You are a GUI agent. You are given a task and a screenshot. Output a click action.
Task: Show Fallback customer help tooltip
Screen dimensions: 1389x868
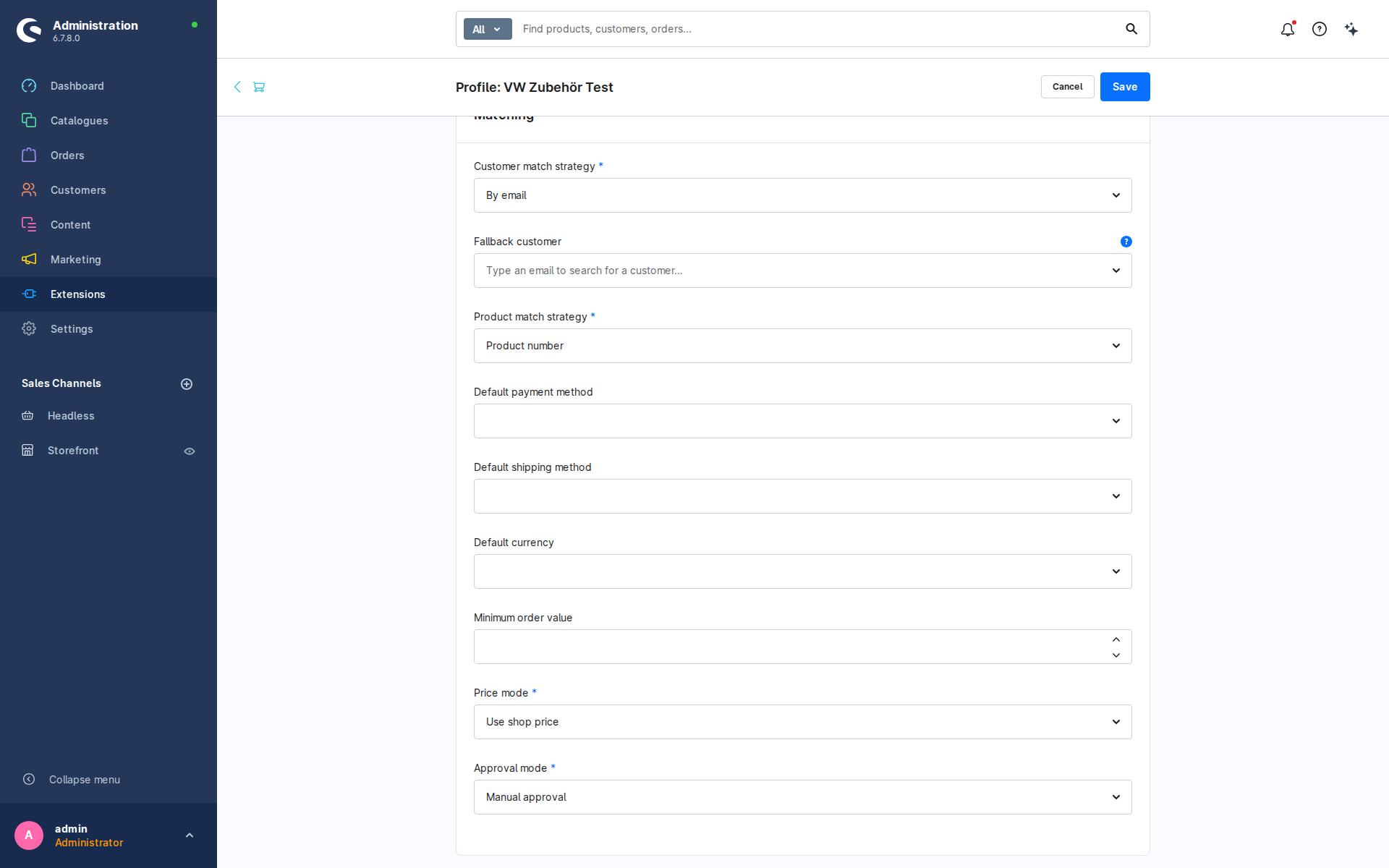[x=1126, y=242]
